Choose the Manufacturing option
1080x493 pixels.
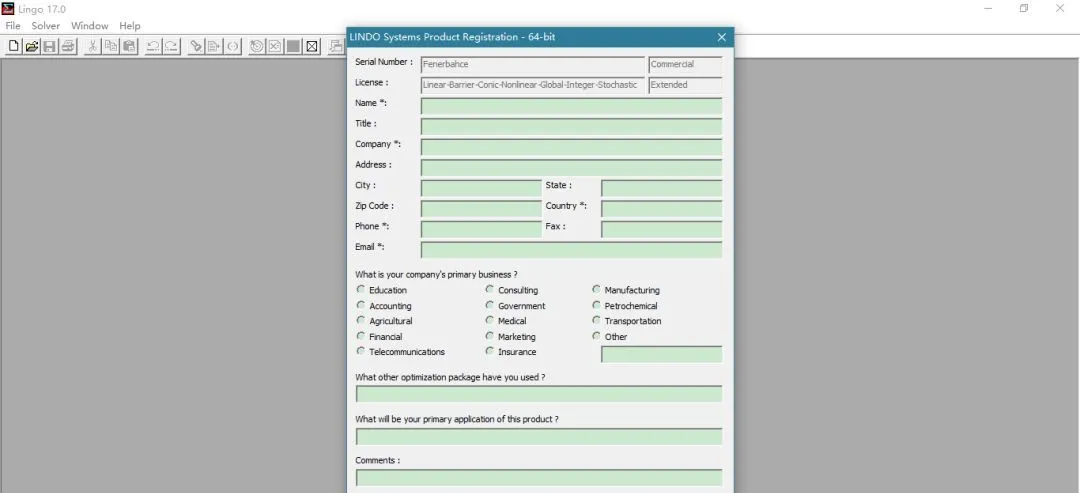(x=596, y=289)
